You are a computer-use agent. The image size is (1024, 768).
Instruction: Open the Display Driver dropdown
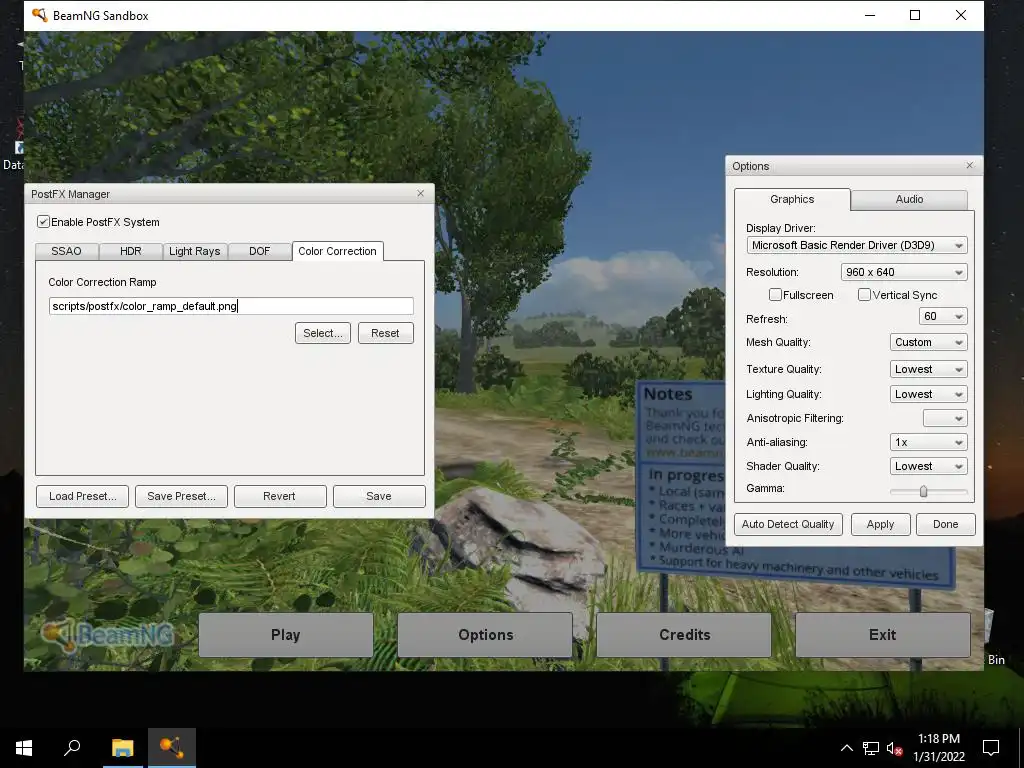(857, 246)
